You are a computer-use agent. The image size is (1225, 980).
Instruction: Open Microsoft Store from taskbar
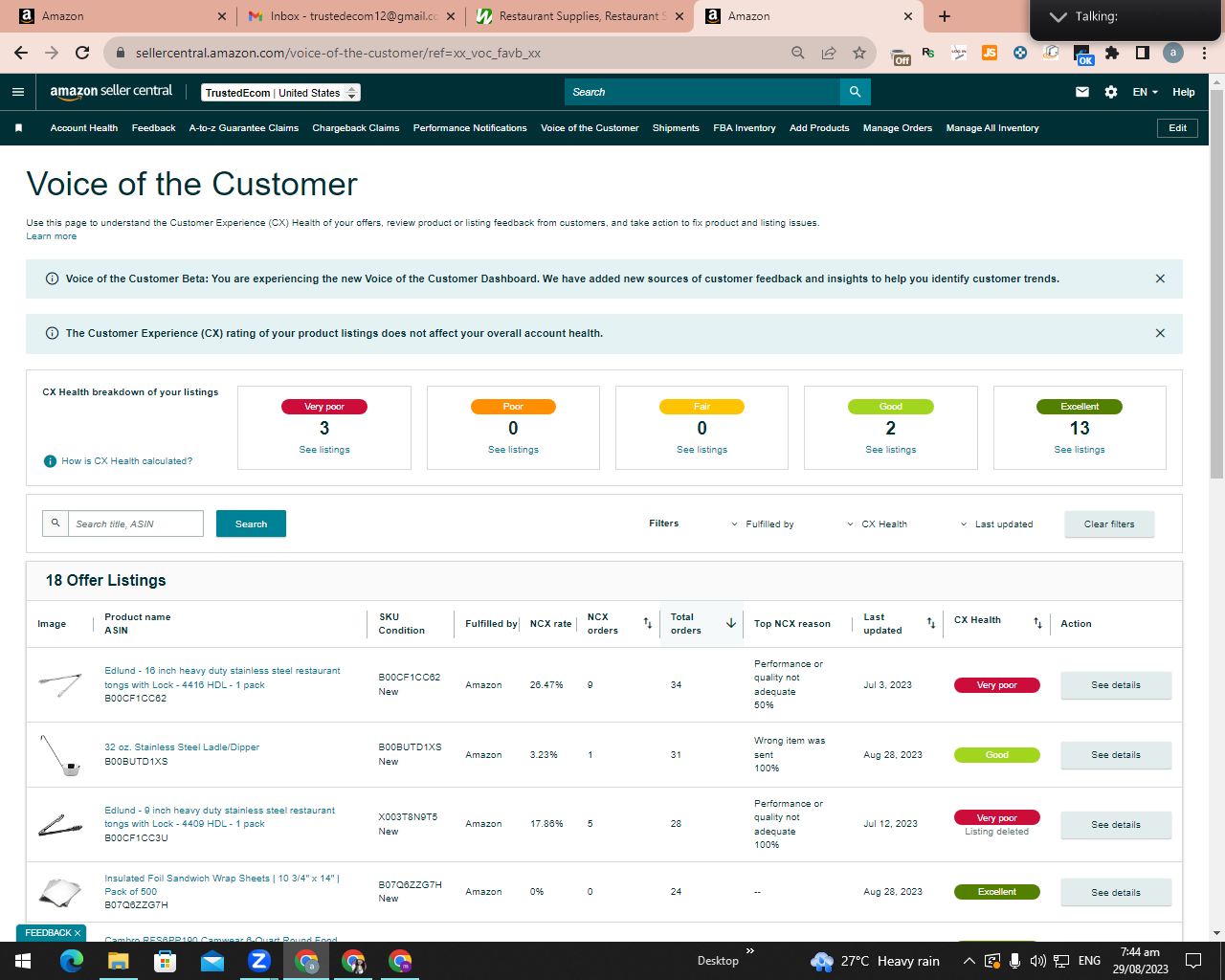tap(165, 961)
